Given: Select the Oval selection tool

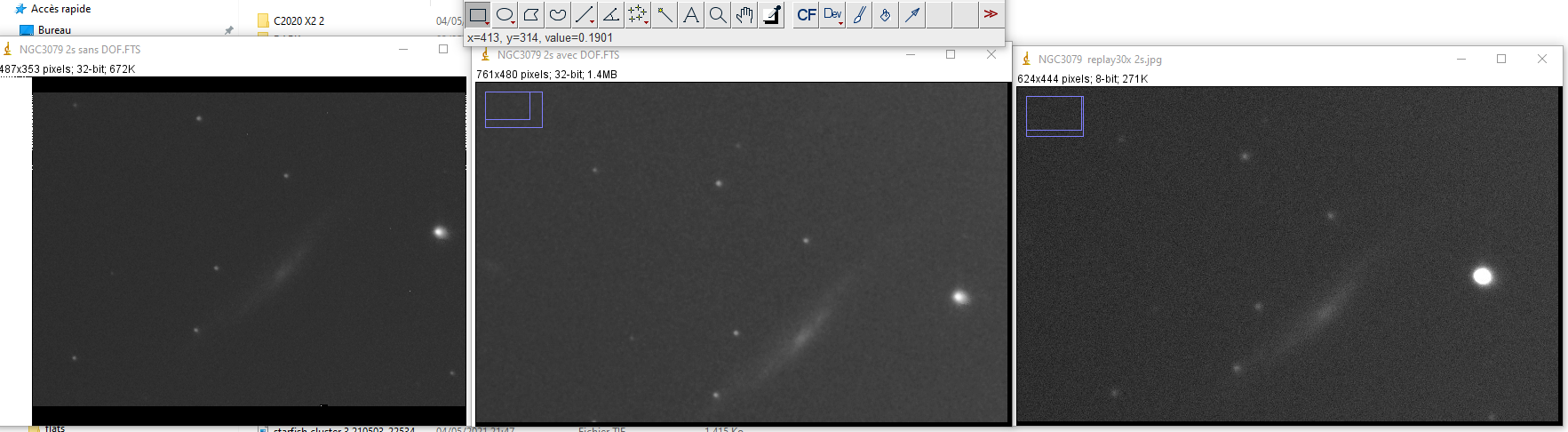Looking at the screenshot, I should [505, 15].
